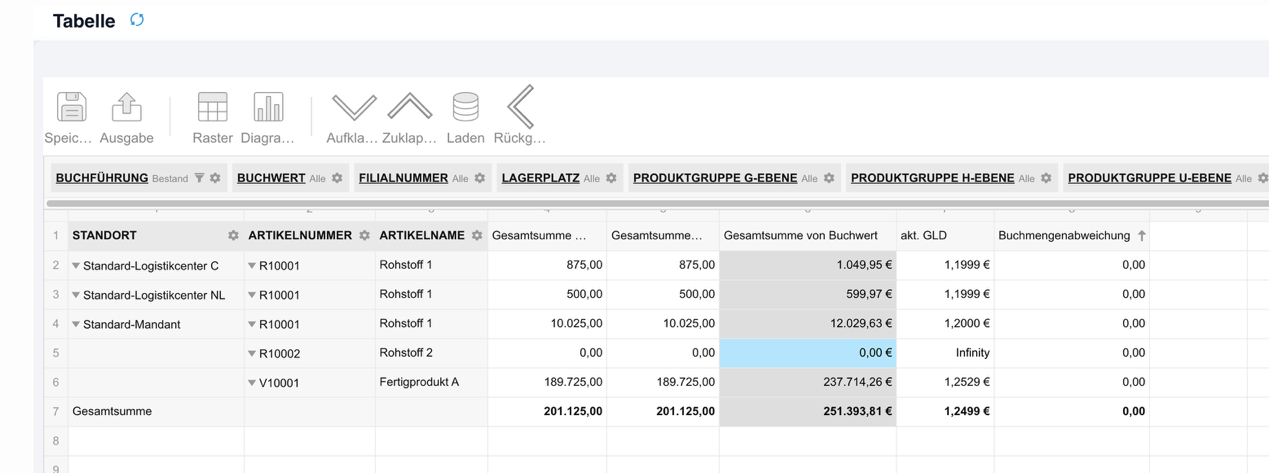
Task: Open the filter icon on BUCHFÜHRUNG
Action: tap(199, 179)
